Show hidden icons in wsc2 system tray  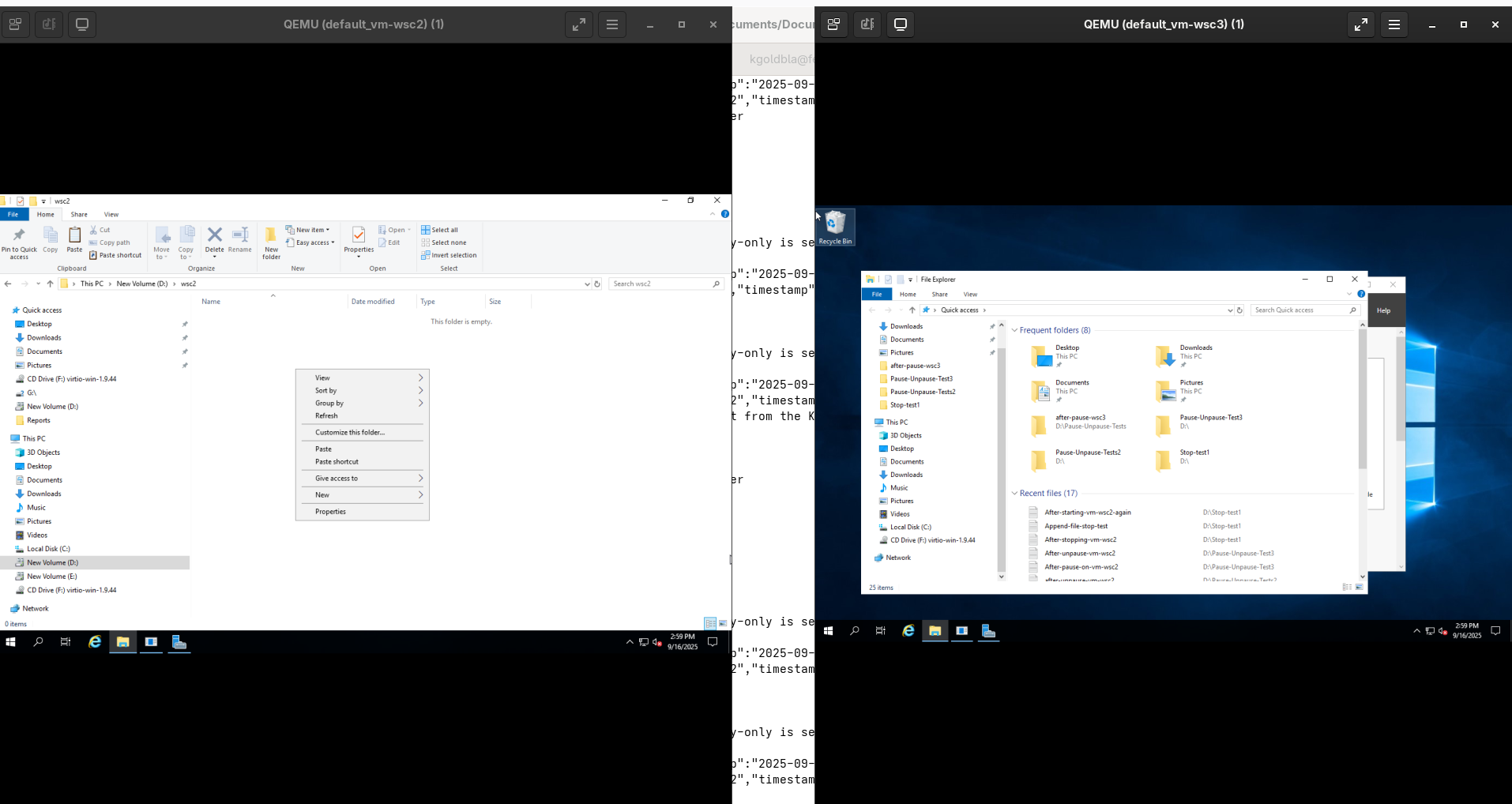pos(630,642)
